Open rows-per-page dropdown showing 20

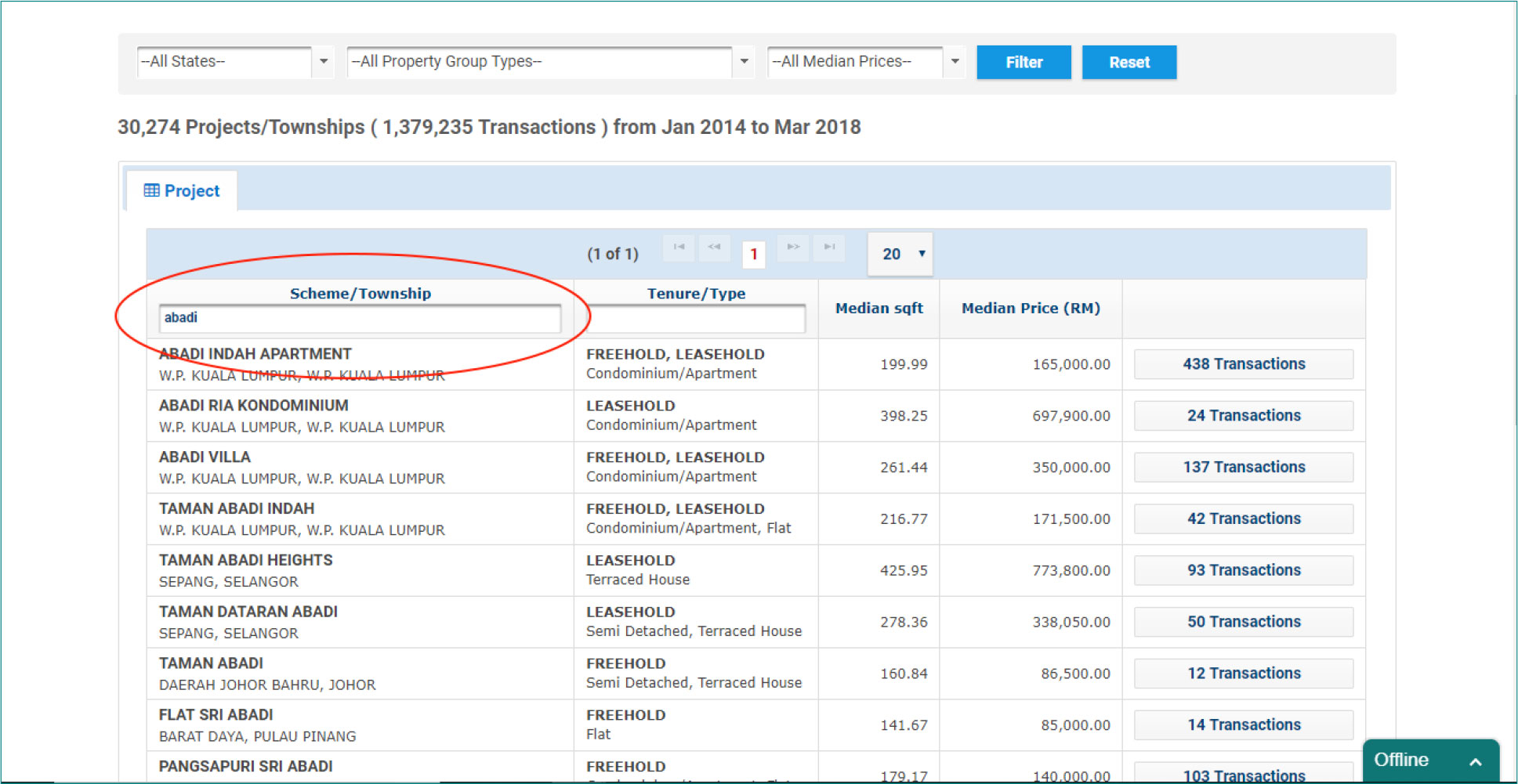point(900,254)
